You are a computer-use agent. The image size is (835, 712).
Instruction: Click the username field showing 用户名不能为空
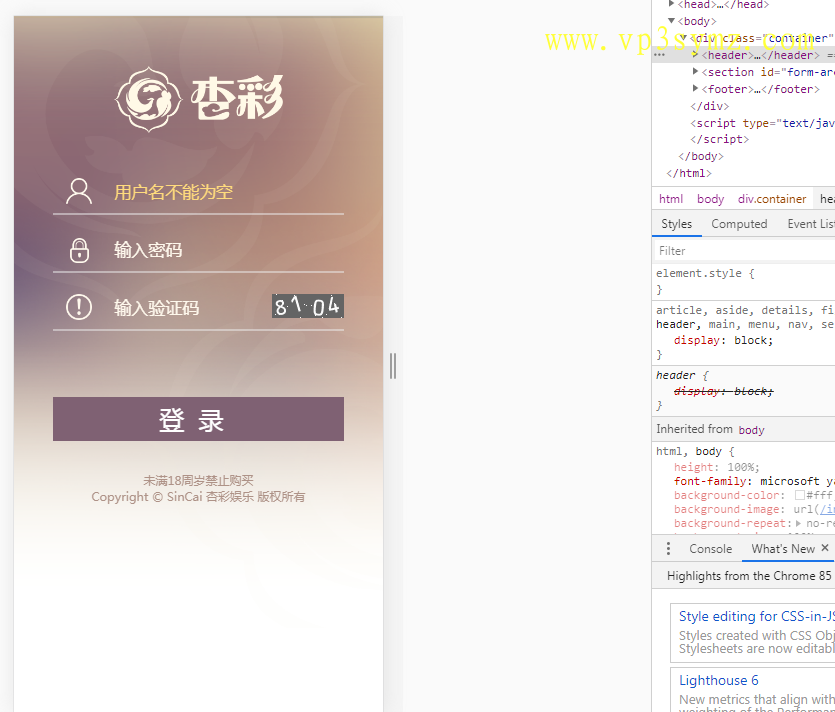coord(198,192)
